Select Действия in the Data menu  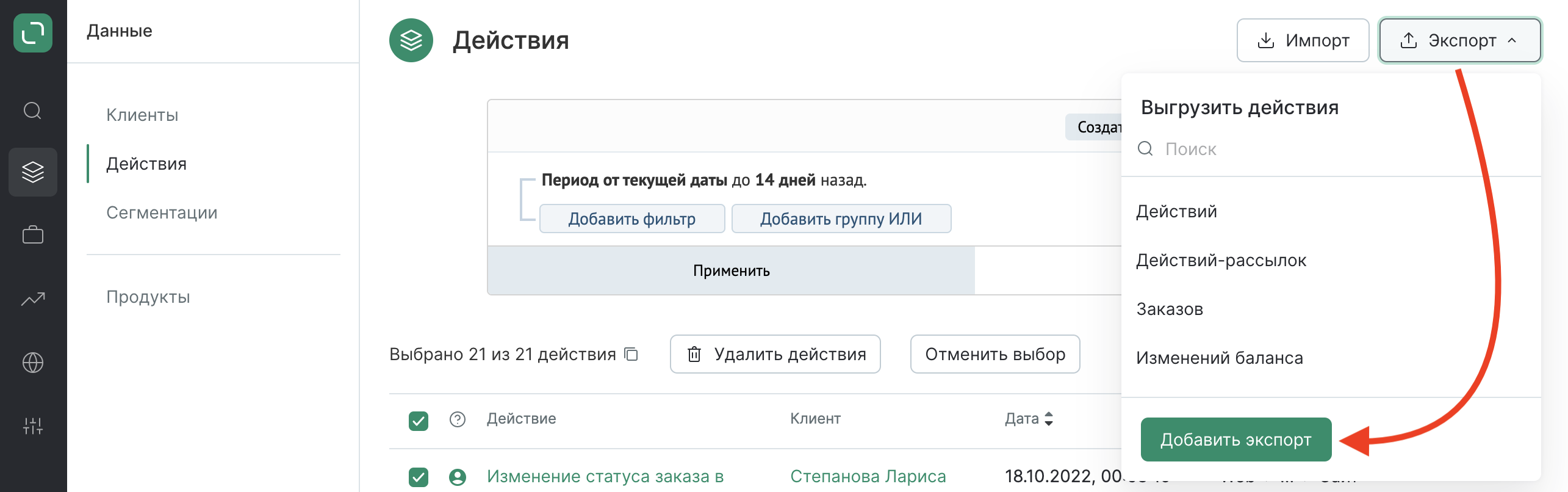(x=146, y=164)
